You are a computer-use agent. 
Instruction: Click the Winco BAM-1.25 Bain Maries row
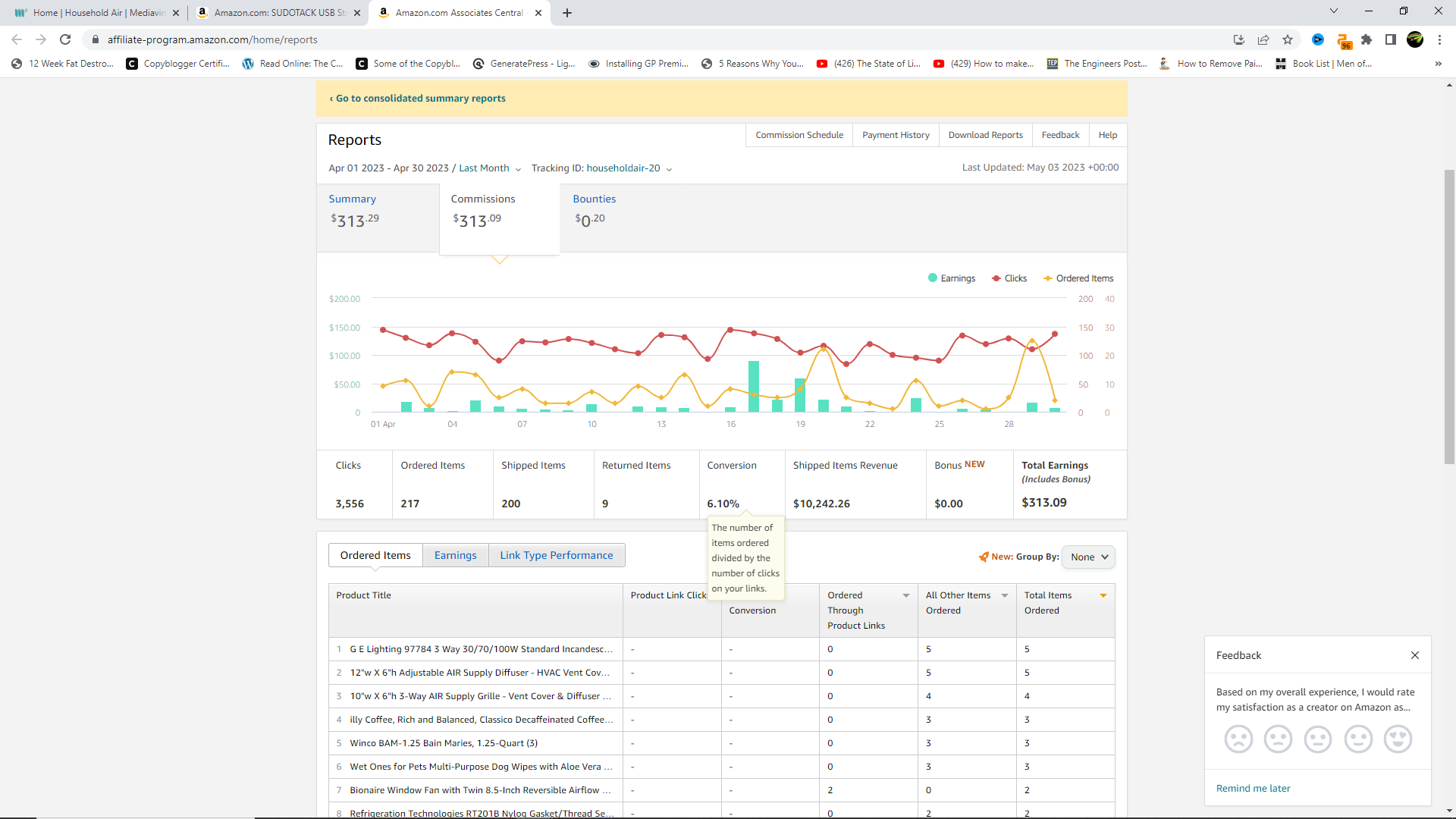[x=721, y=743]
